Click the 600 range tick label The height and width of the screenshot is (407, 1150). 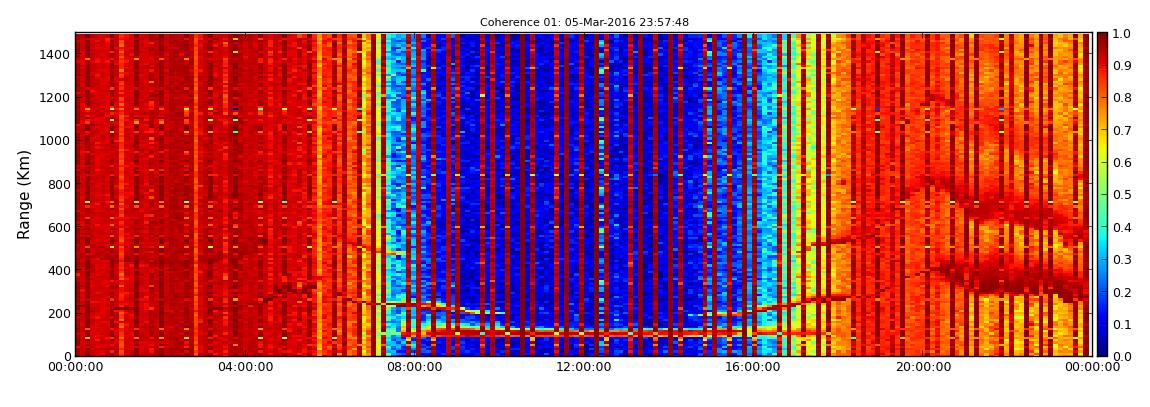pos(59,227)
